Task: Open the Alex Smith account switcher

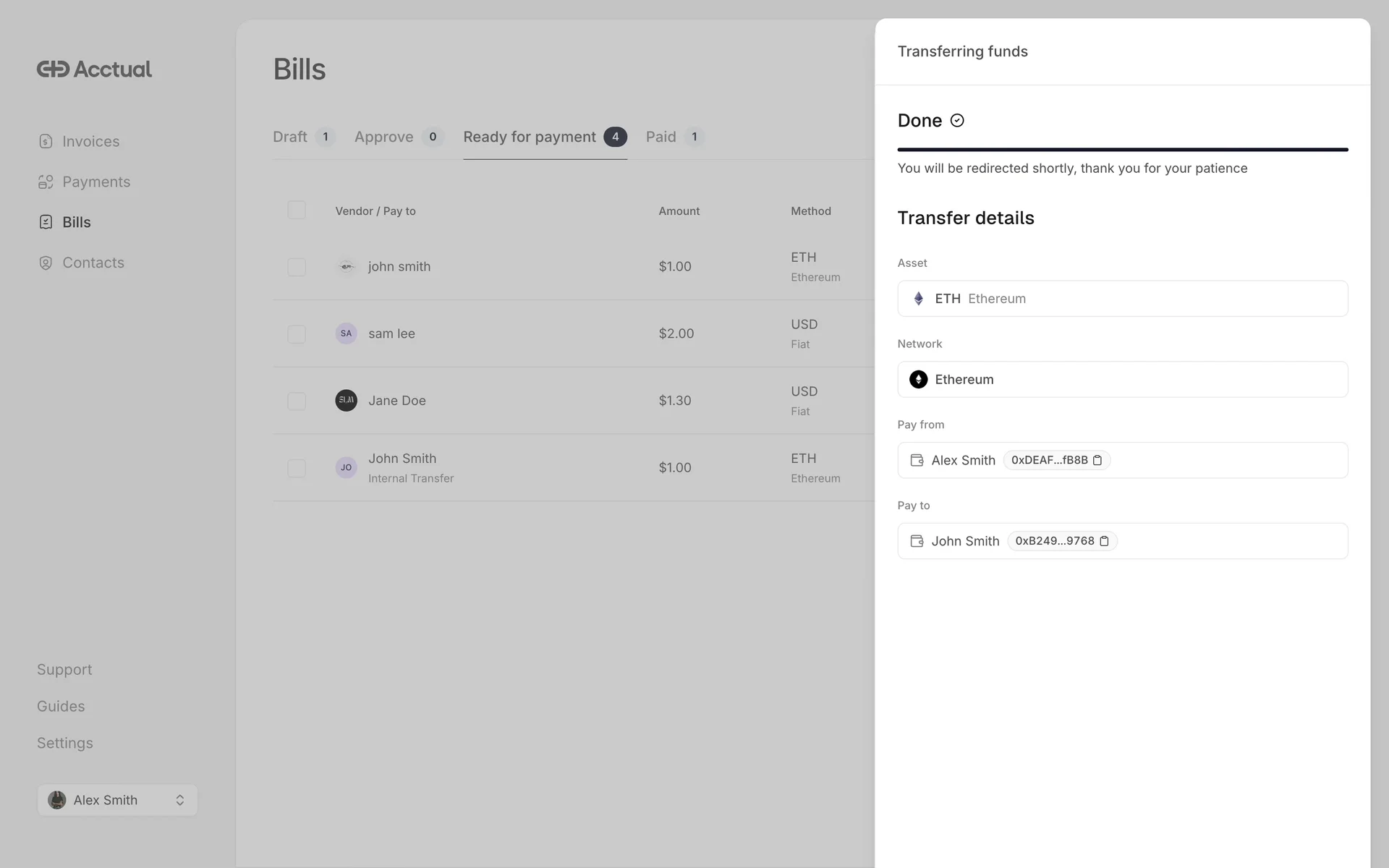Action: click(117, 800)
